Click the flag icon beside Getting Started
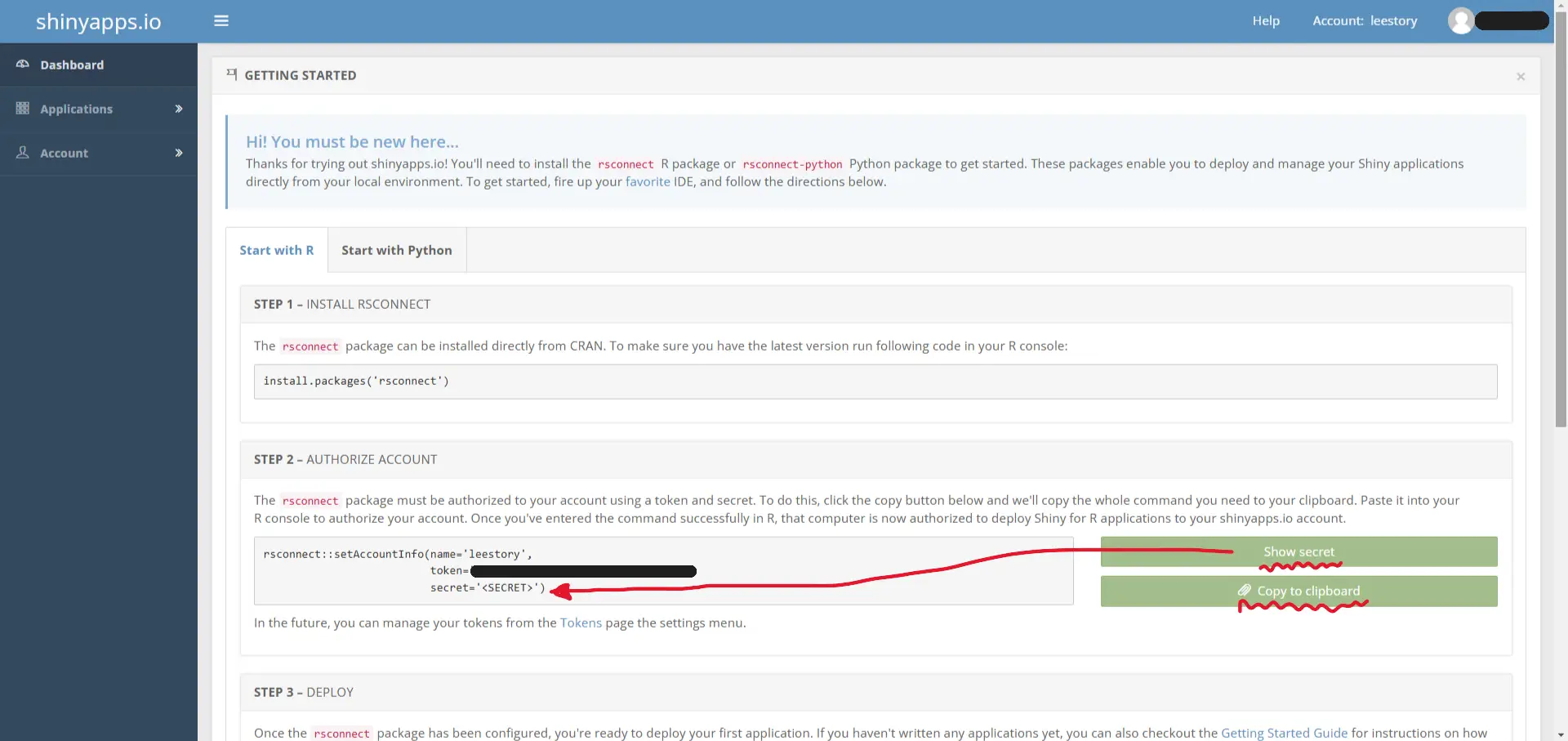 [x=232, y=75]
